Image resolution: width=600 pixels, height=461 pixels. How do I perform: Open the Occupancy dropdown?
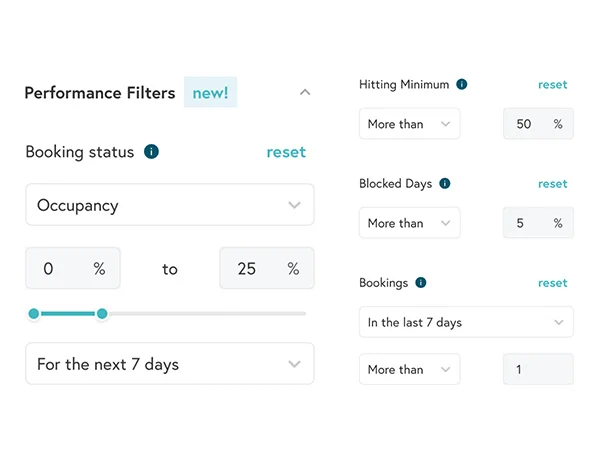coord(170,205)
